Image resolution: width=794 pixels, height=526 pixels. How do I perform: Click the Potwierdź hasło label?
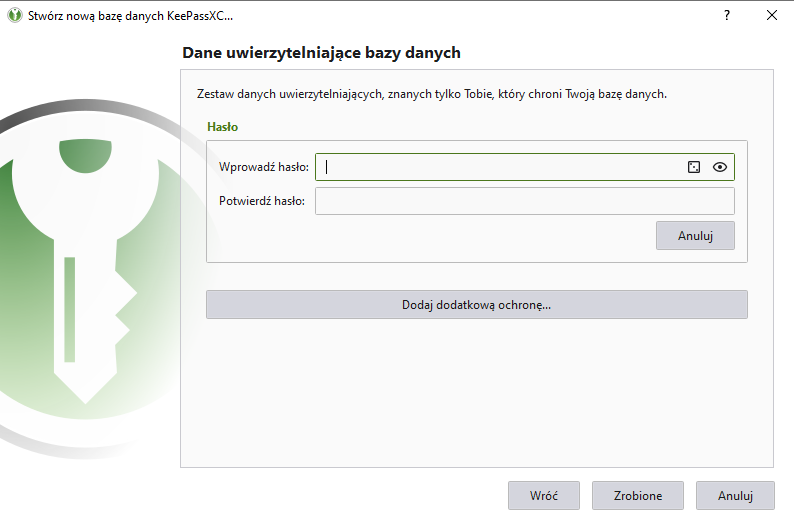(262, 201)
